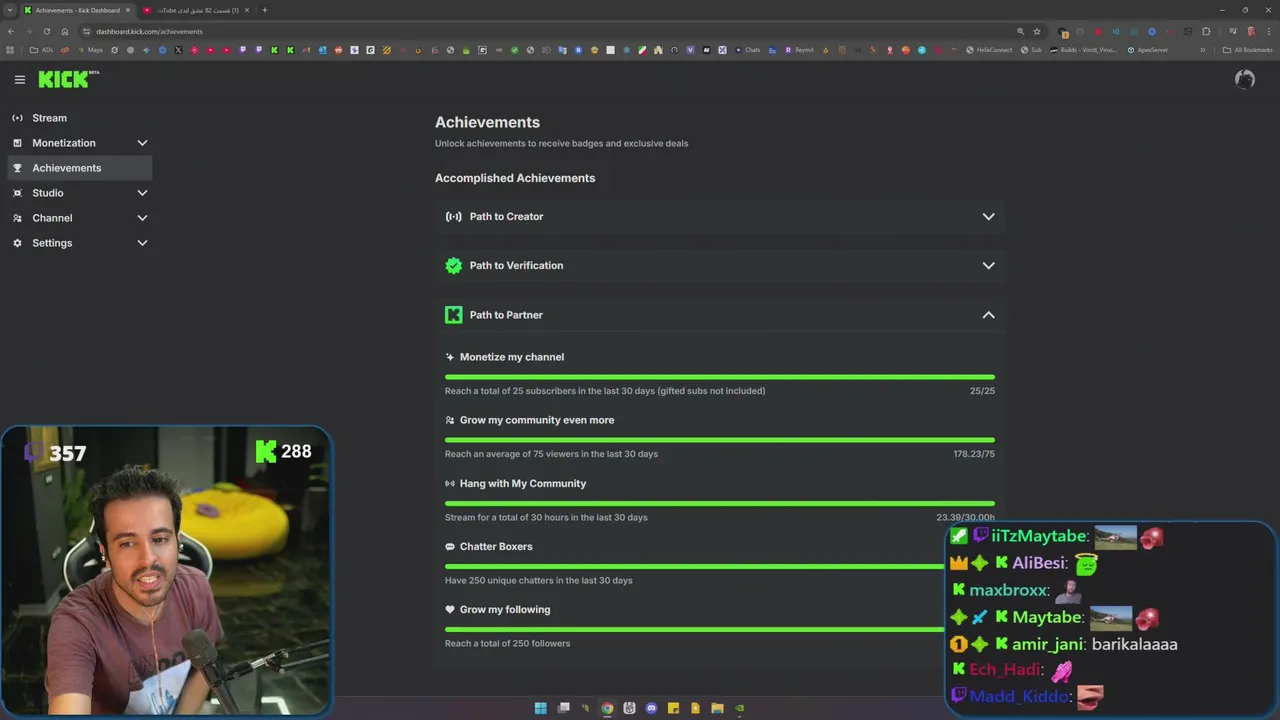Open Chrome from the taskbar
The height and width of the screenshot is (720, 1280).
(607, 708)
